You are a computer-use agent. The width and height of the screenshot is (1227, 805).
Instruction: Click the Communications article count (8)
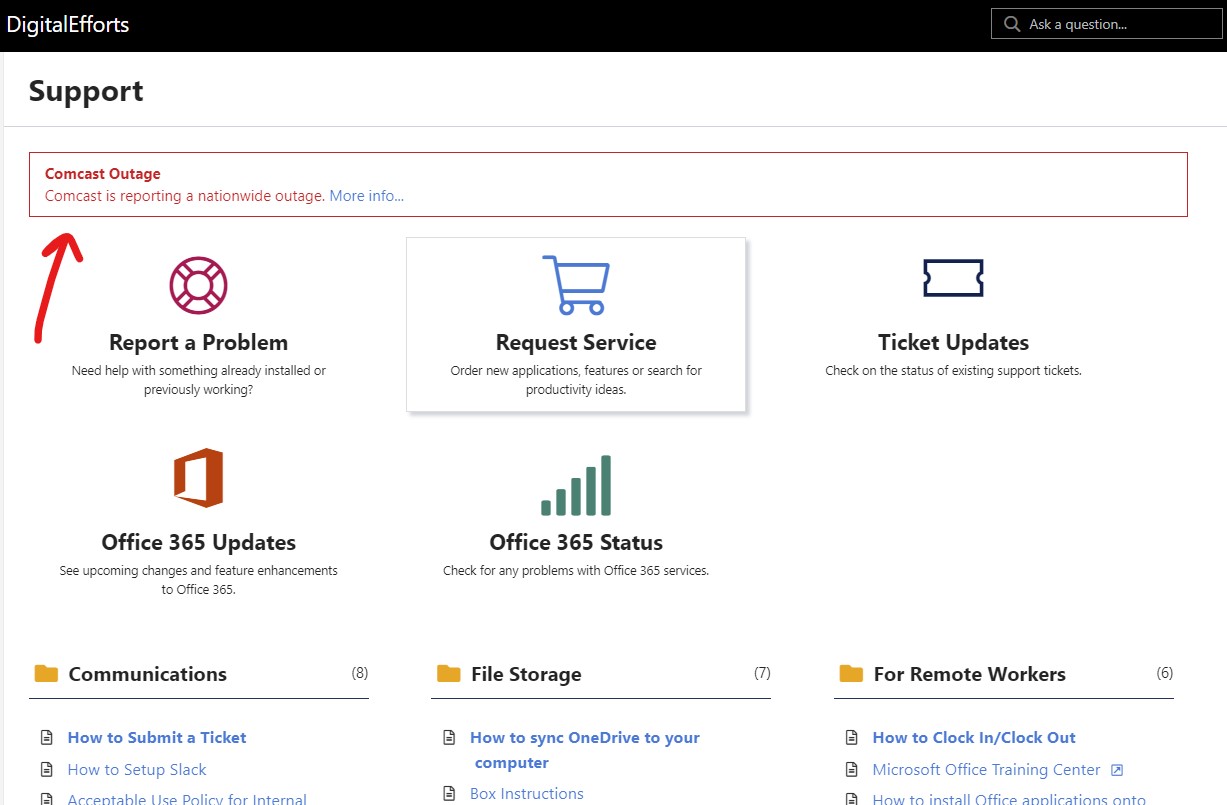[360, 673]
